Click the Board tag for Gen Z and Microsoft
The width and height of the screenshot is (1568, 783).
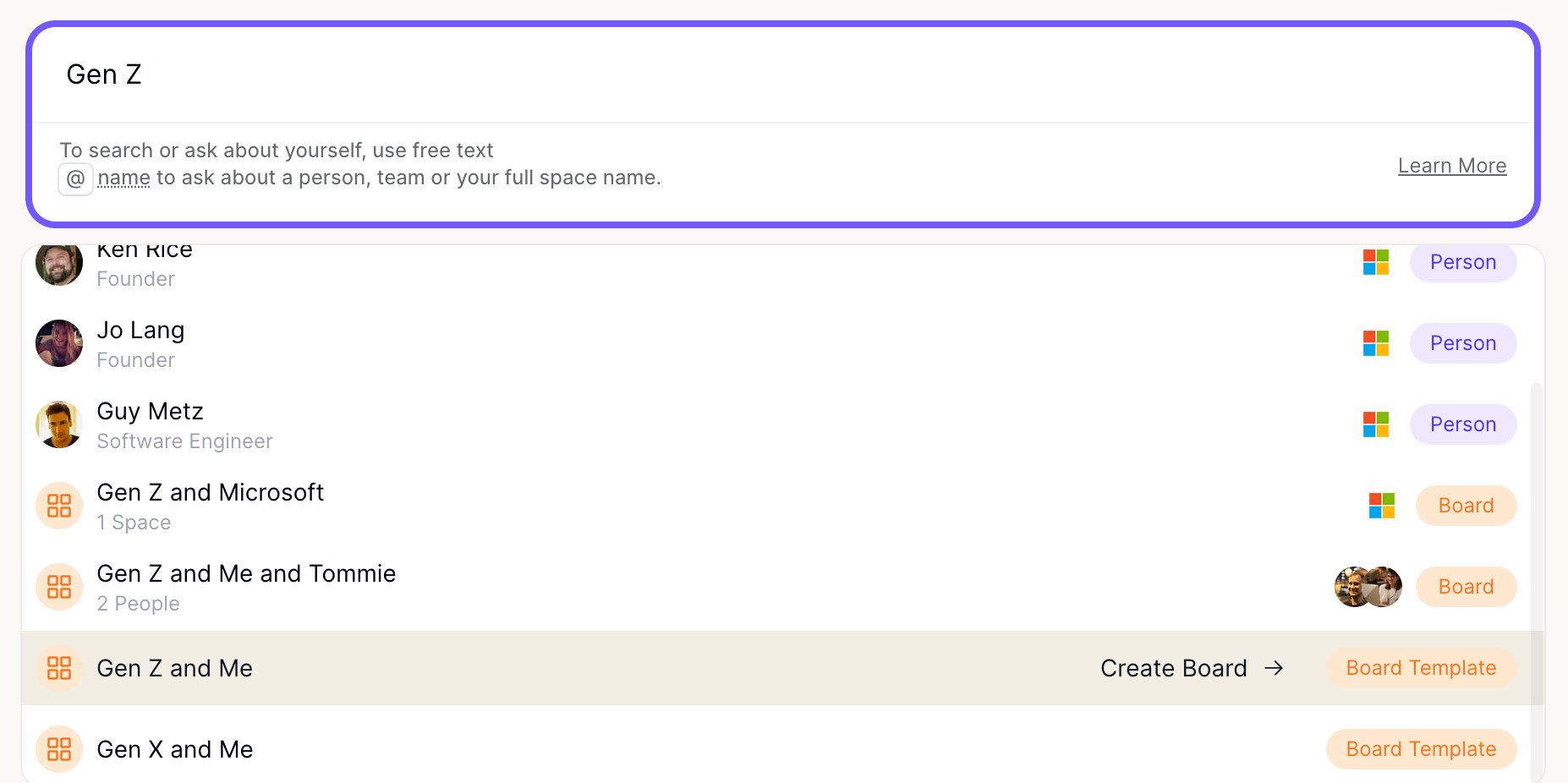(x=1466, y=506)
